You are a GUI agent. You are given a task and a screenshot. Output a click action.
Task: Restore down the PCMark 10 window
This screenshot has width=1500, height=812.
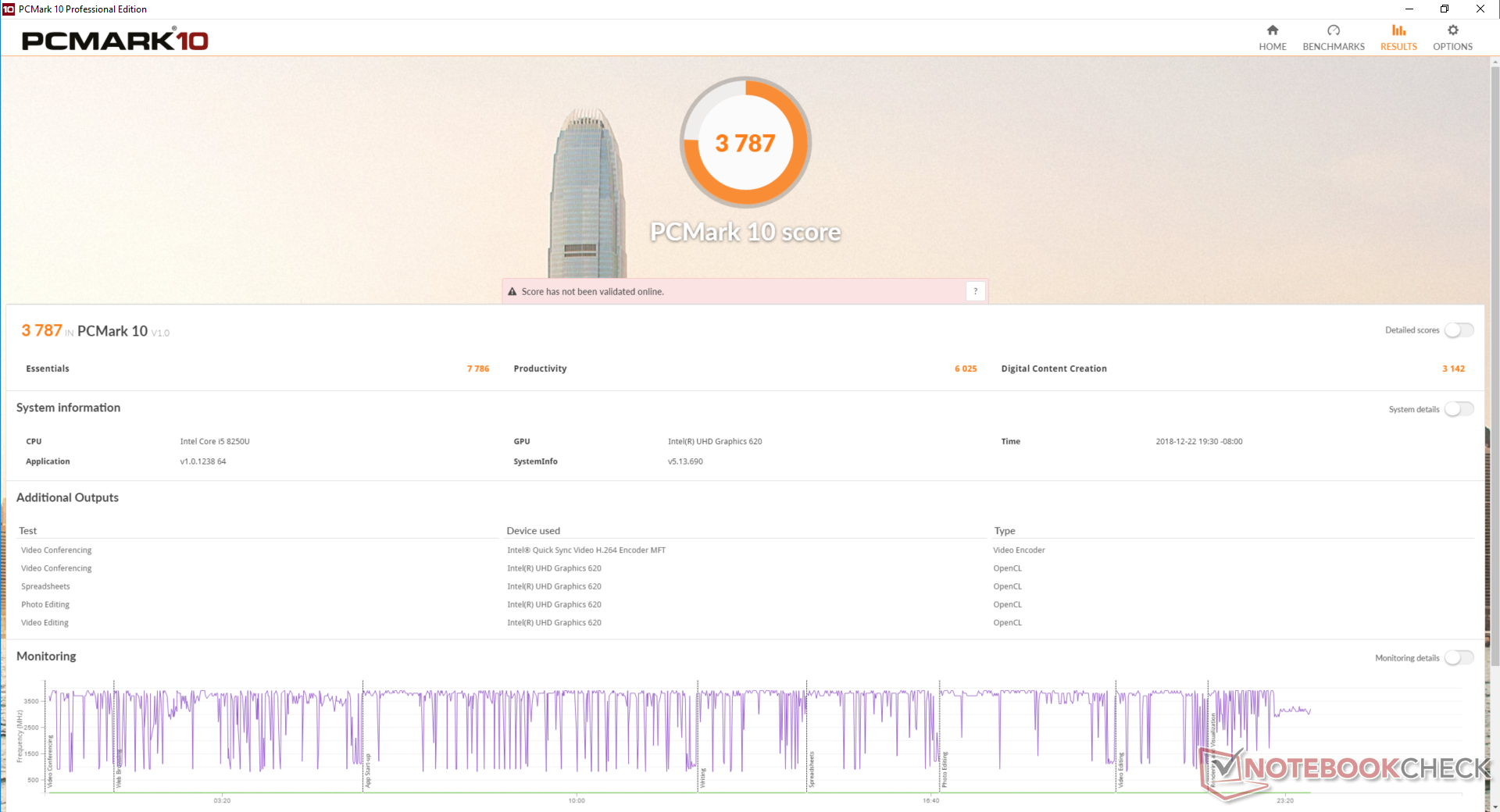(1445, 9)
